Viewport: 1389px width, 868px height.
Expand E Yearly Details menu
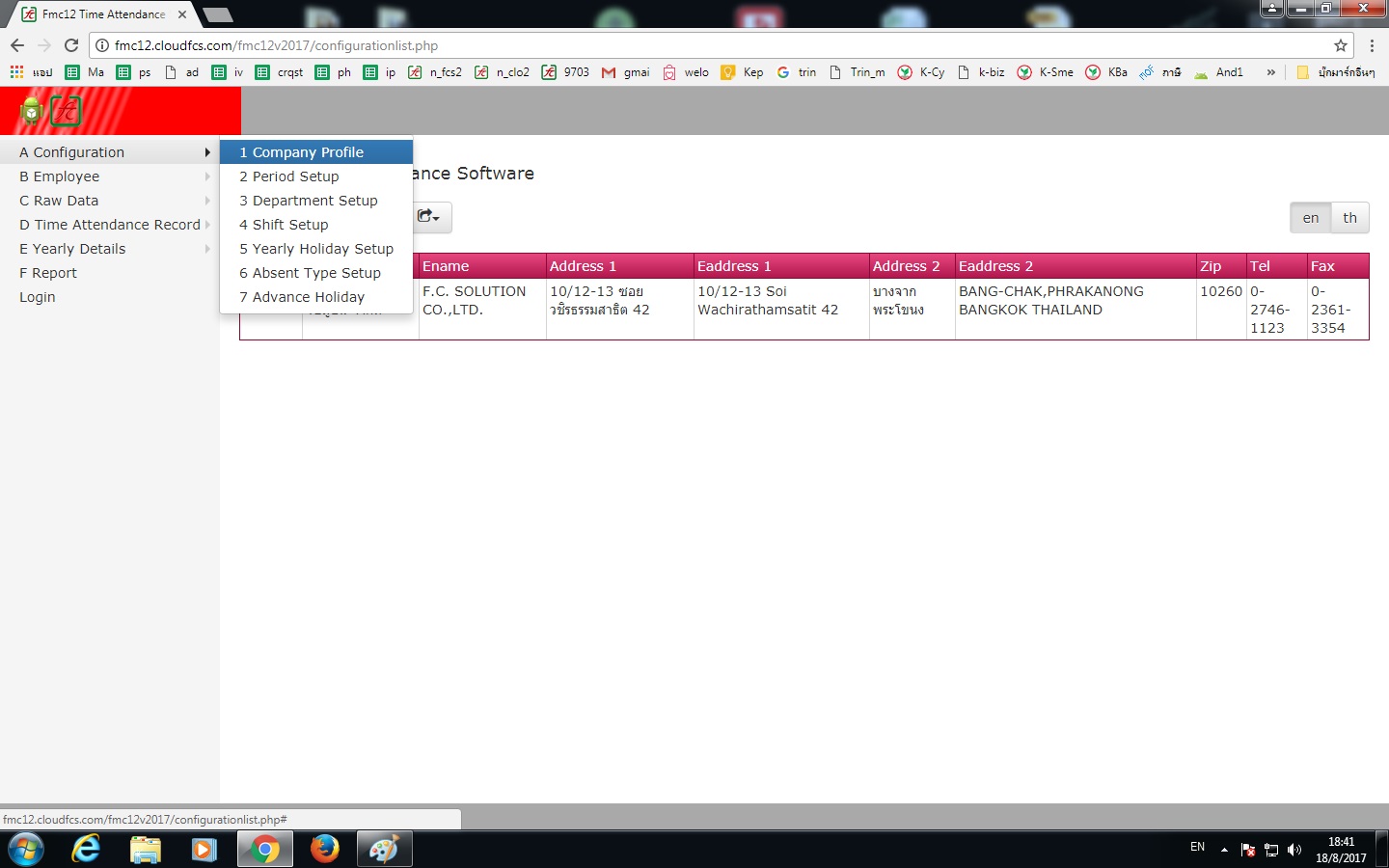click(x=110, y=249)
